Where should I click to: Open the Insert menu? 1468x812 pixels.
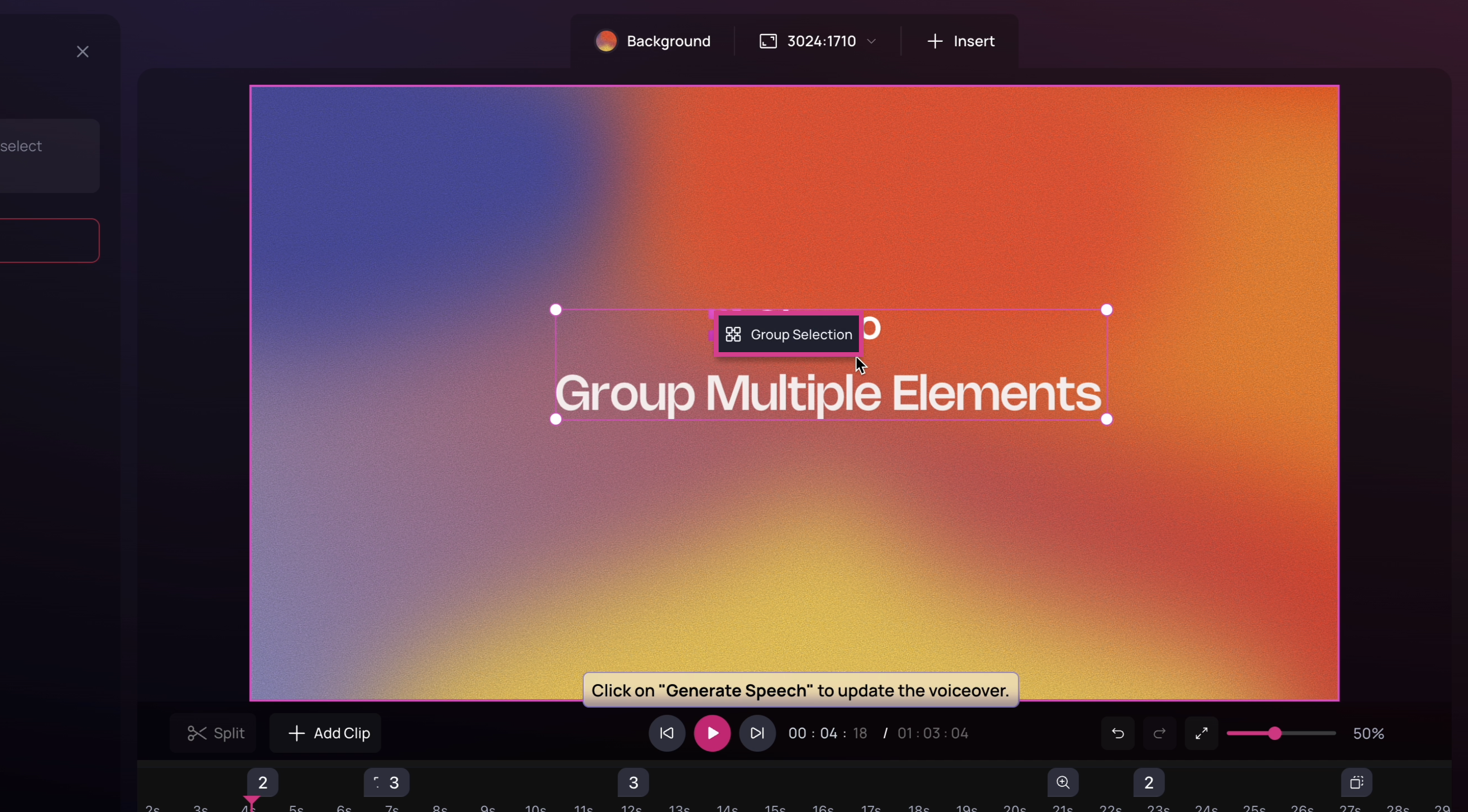point(960,41)
